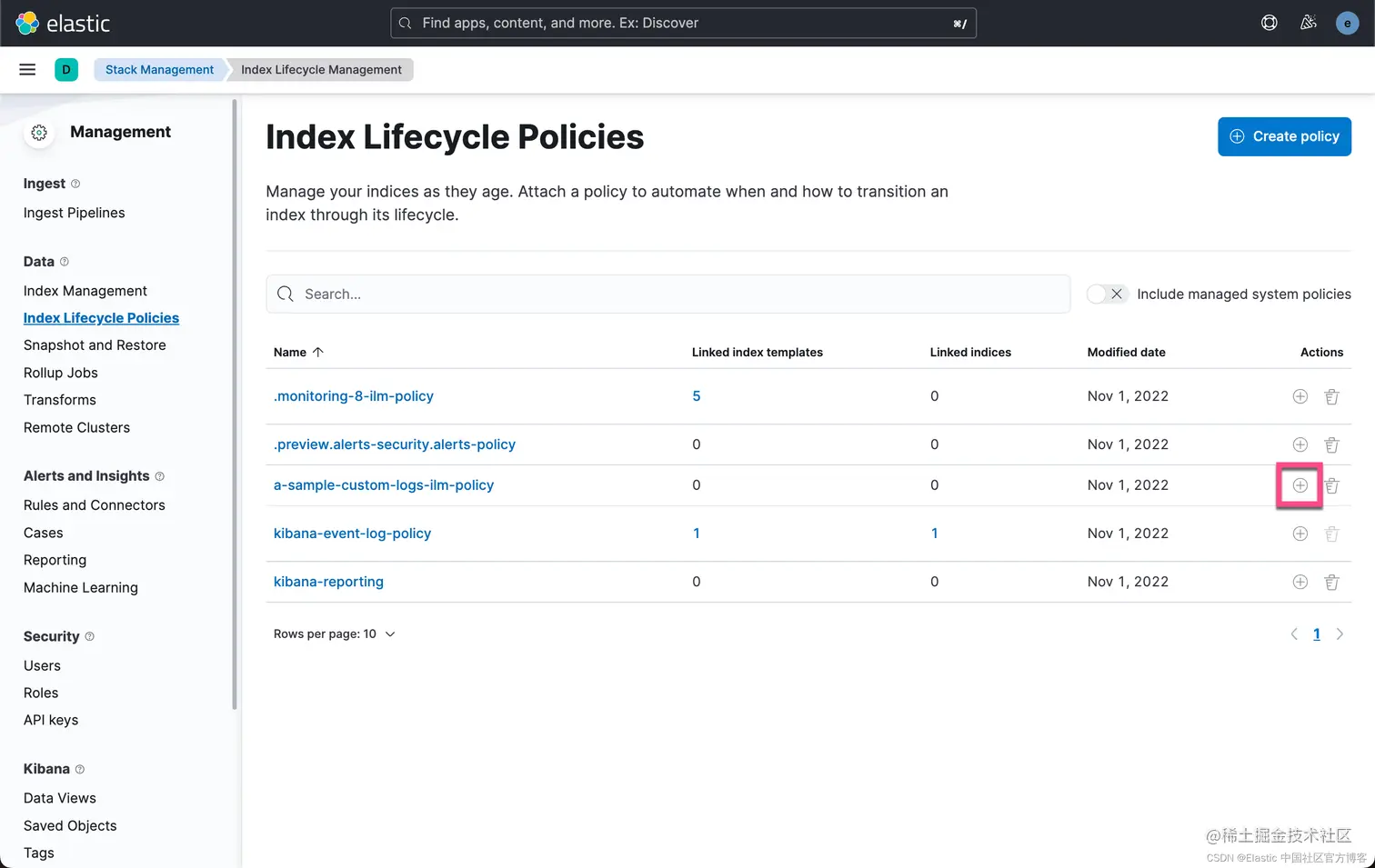This screenshot has width=1375, height=868.
Task: Open the kibana-event-log-policy link
Action: 352,534
